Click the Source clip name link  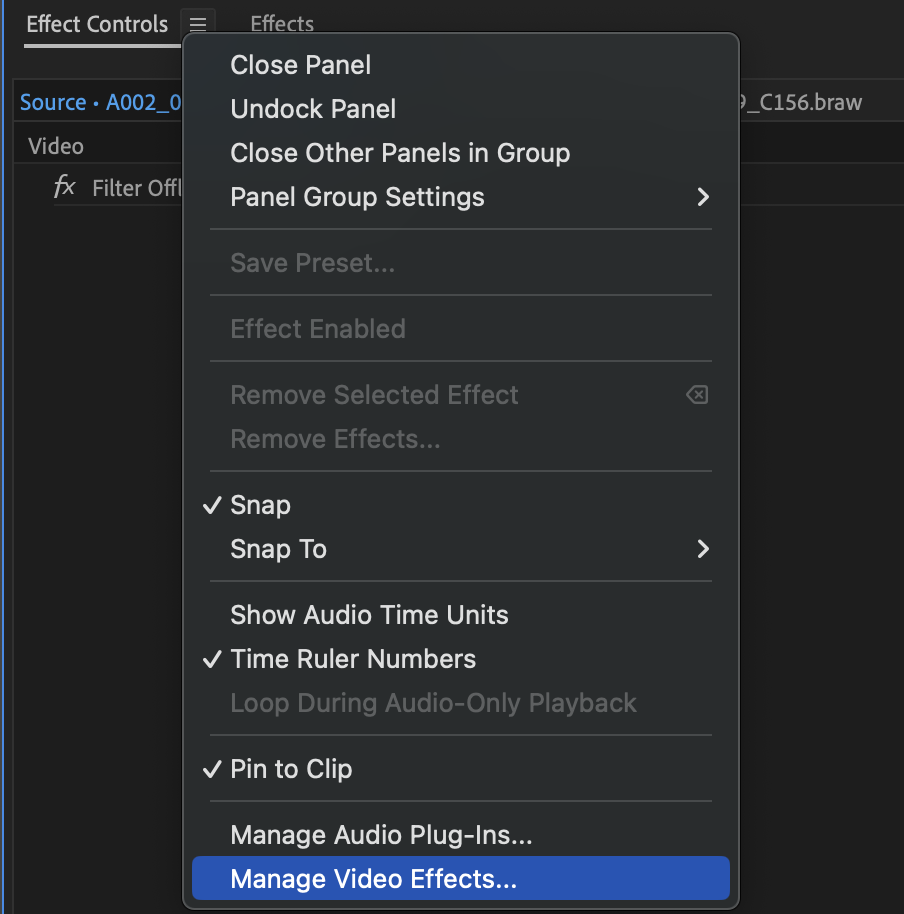click(54, 101)
